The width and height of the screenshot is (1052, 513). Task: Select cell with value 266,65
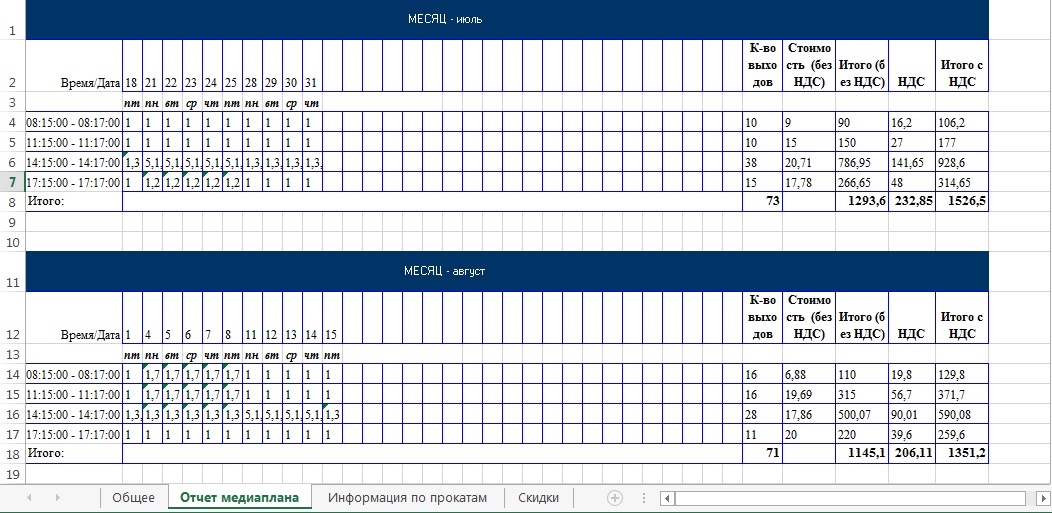tap(862, 182)
